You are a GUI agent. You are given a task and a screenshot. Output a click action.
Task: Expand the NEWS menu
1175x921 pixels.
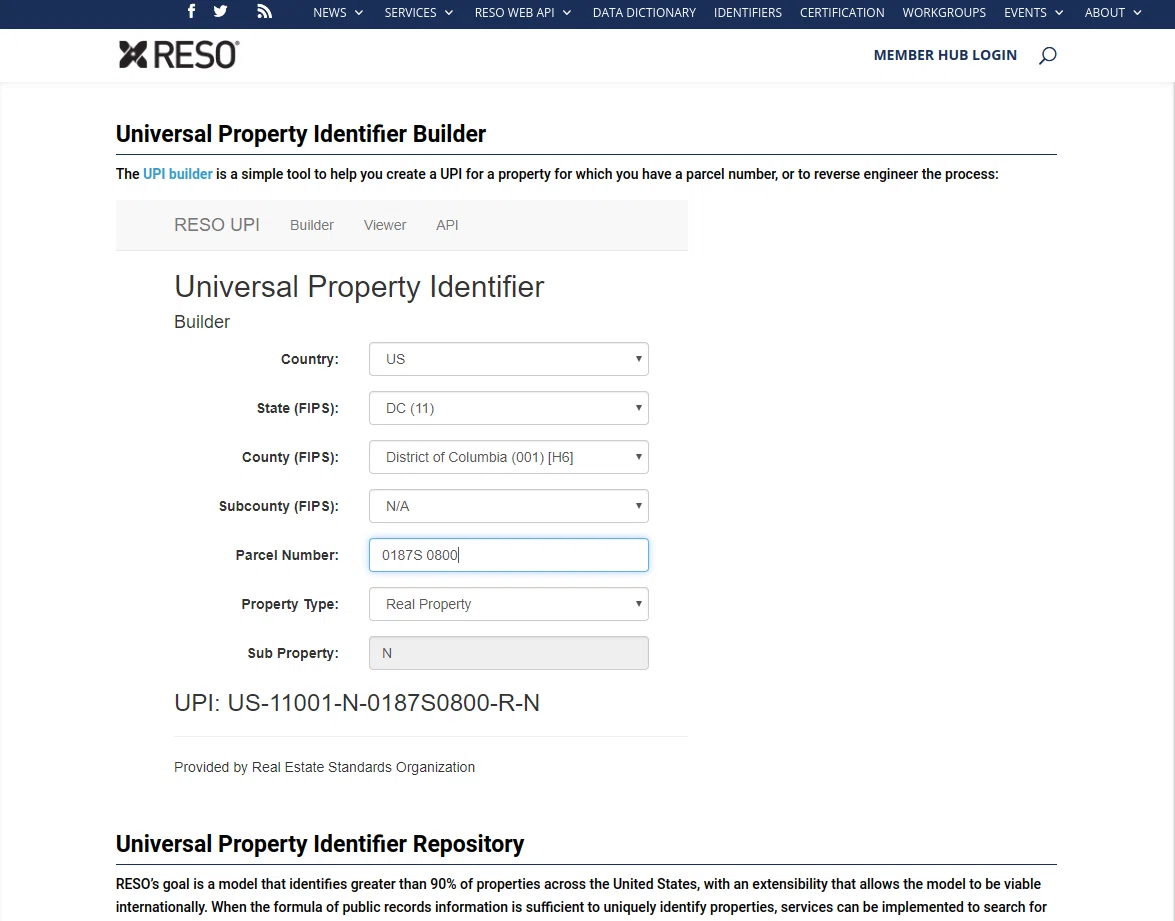pos(338,13)
